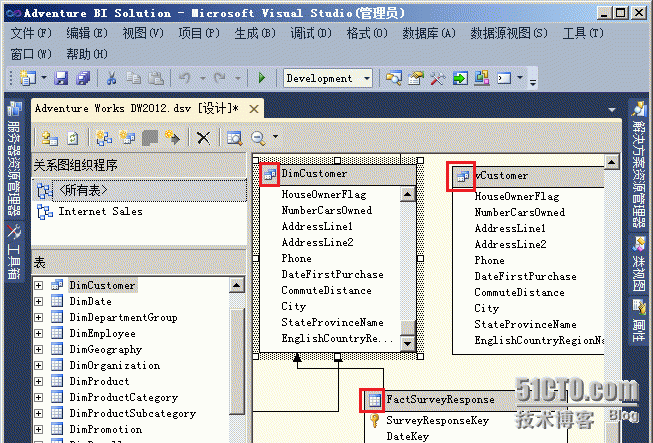This screenshot has width=653, height=443.
Task: Delete the selected object with the black X icon
Action: [x=203, y=138]
